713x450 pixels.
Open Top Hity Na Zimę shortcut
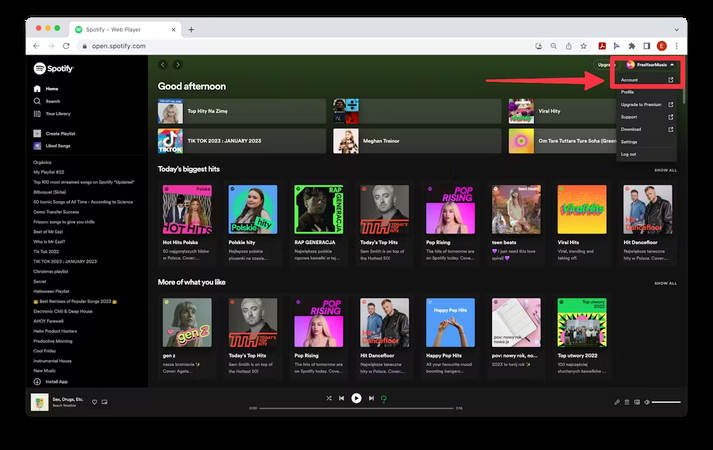pyautogui.click(x=242, y=111)
